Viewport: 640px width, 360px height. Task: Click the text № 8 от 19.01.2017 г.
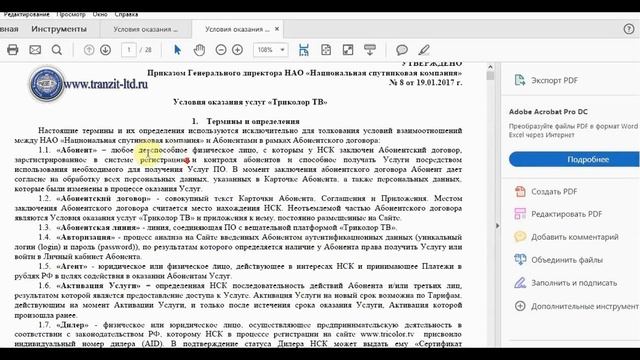pyautogui.click(x=426, y=82)
